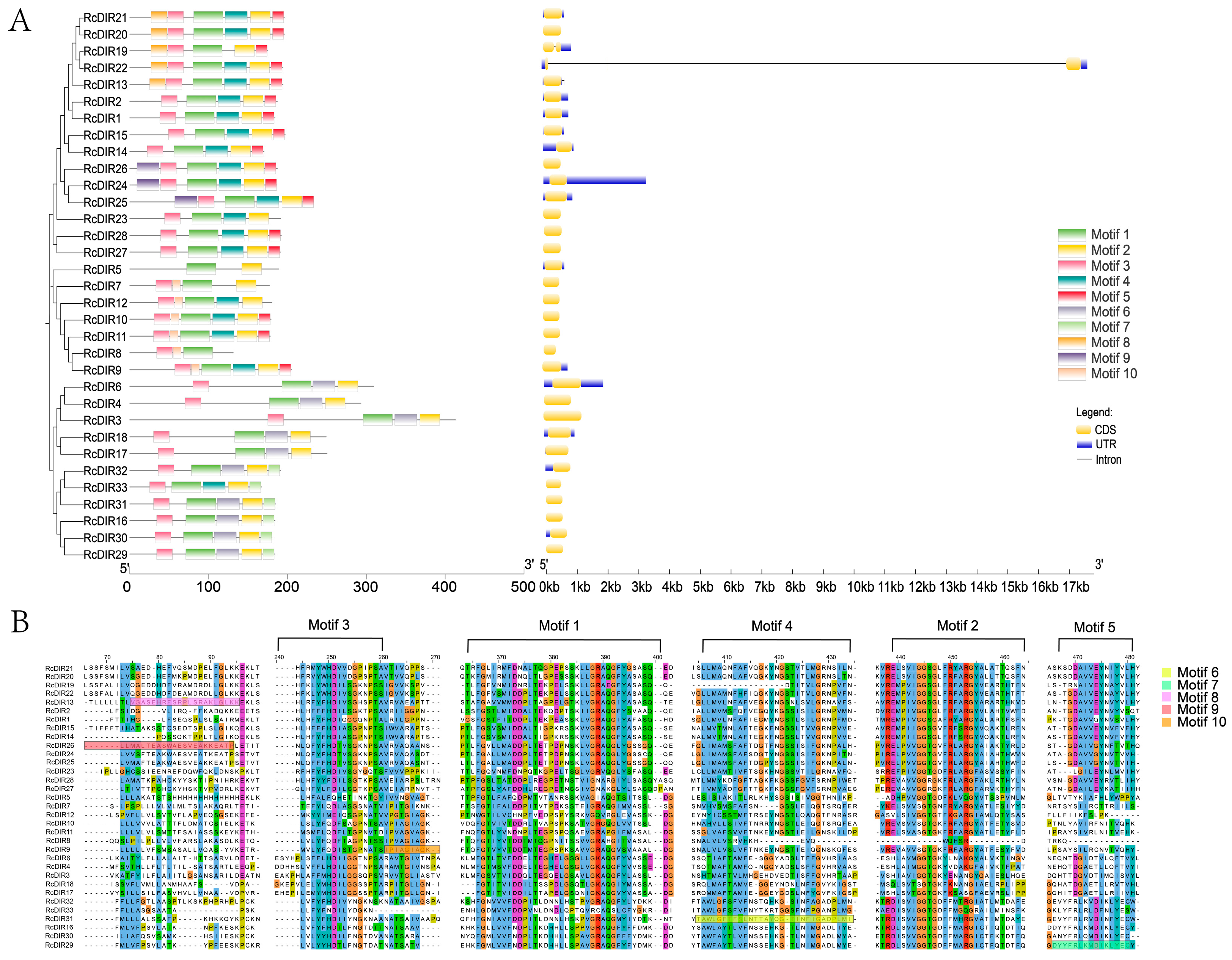
Task: Click the RcDIR13 alignment row label
Action: [x=59, y=703]
